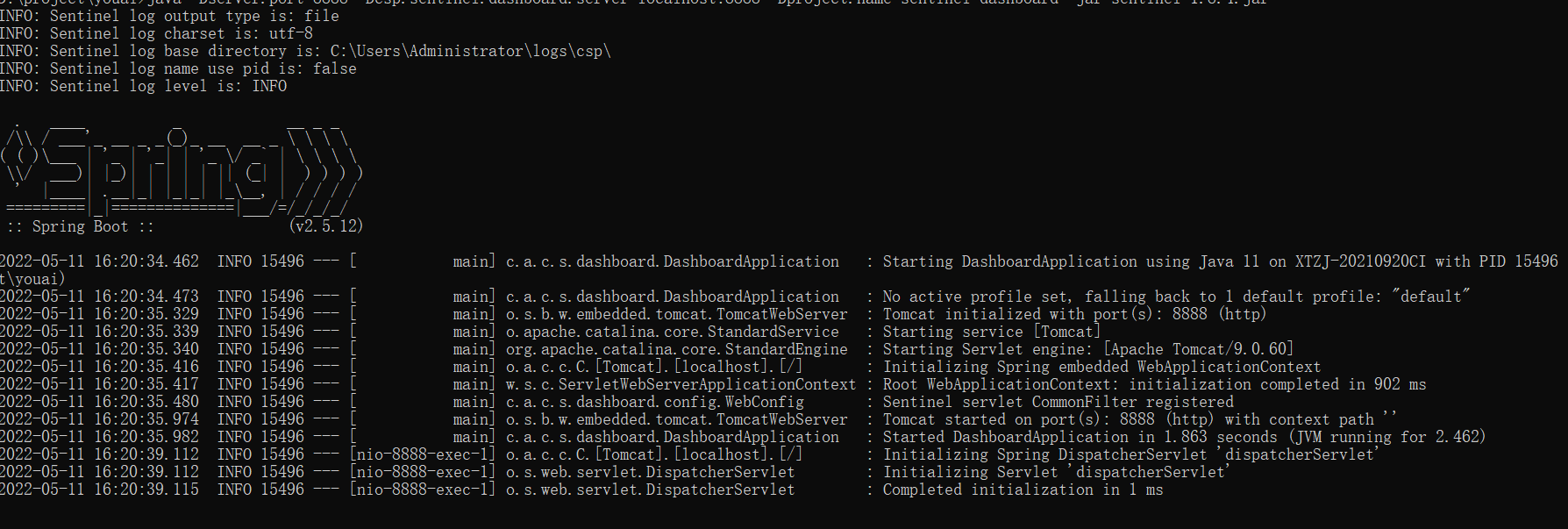Click the org.apache.catalina.core.StandardEngine logger name
Image resolution: width=1568 pixels, height=529 pixels.
tap(676, 349)
